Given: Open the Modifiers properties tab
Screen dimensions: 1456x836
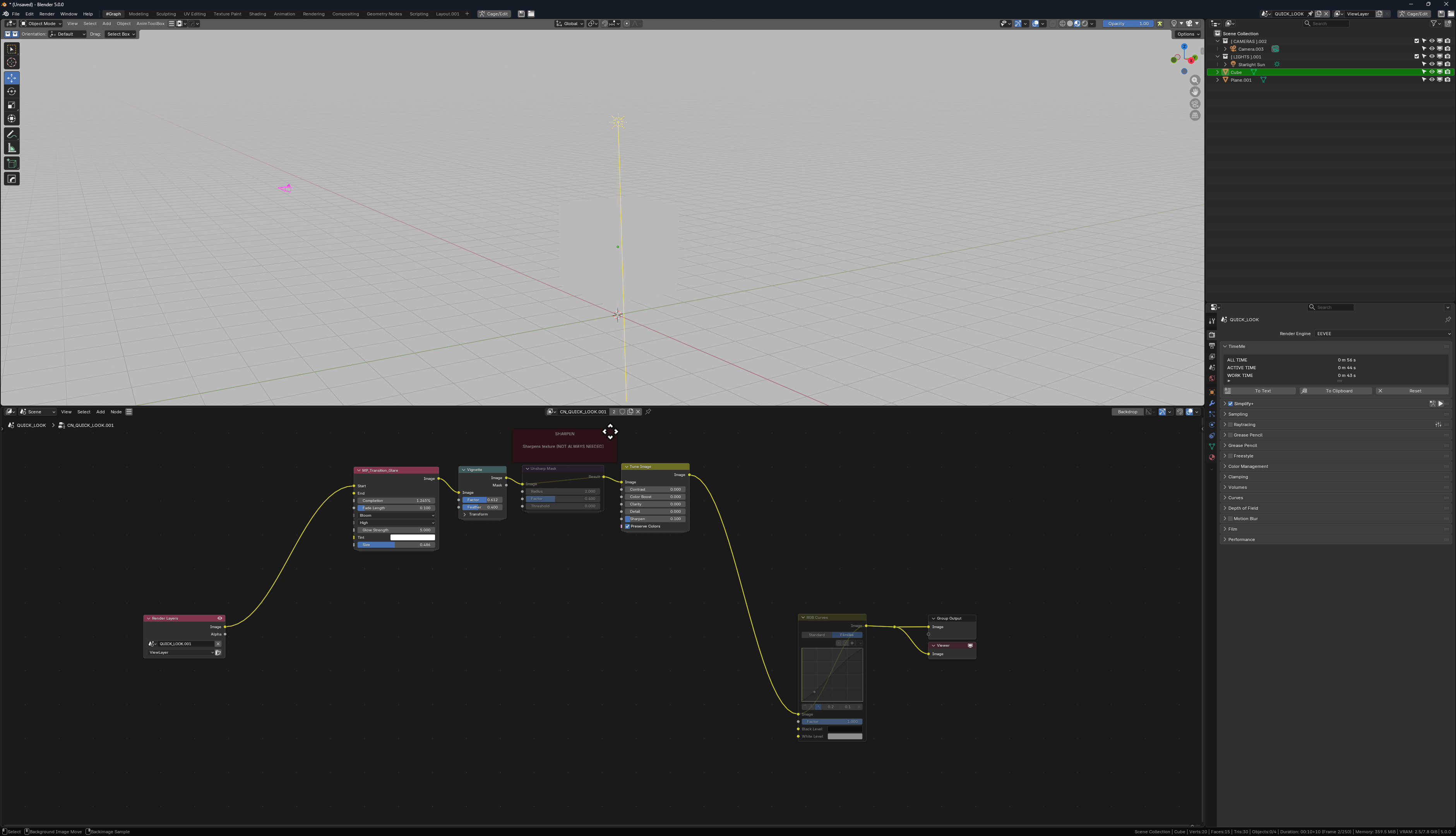Looking at the screenshot, I should 1211,403.
